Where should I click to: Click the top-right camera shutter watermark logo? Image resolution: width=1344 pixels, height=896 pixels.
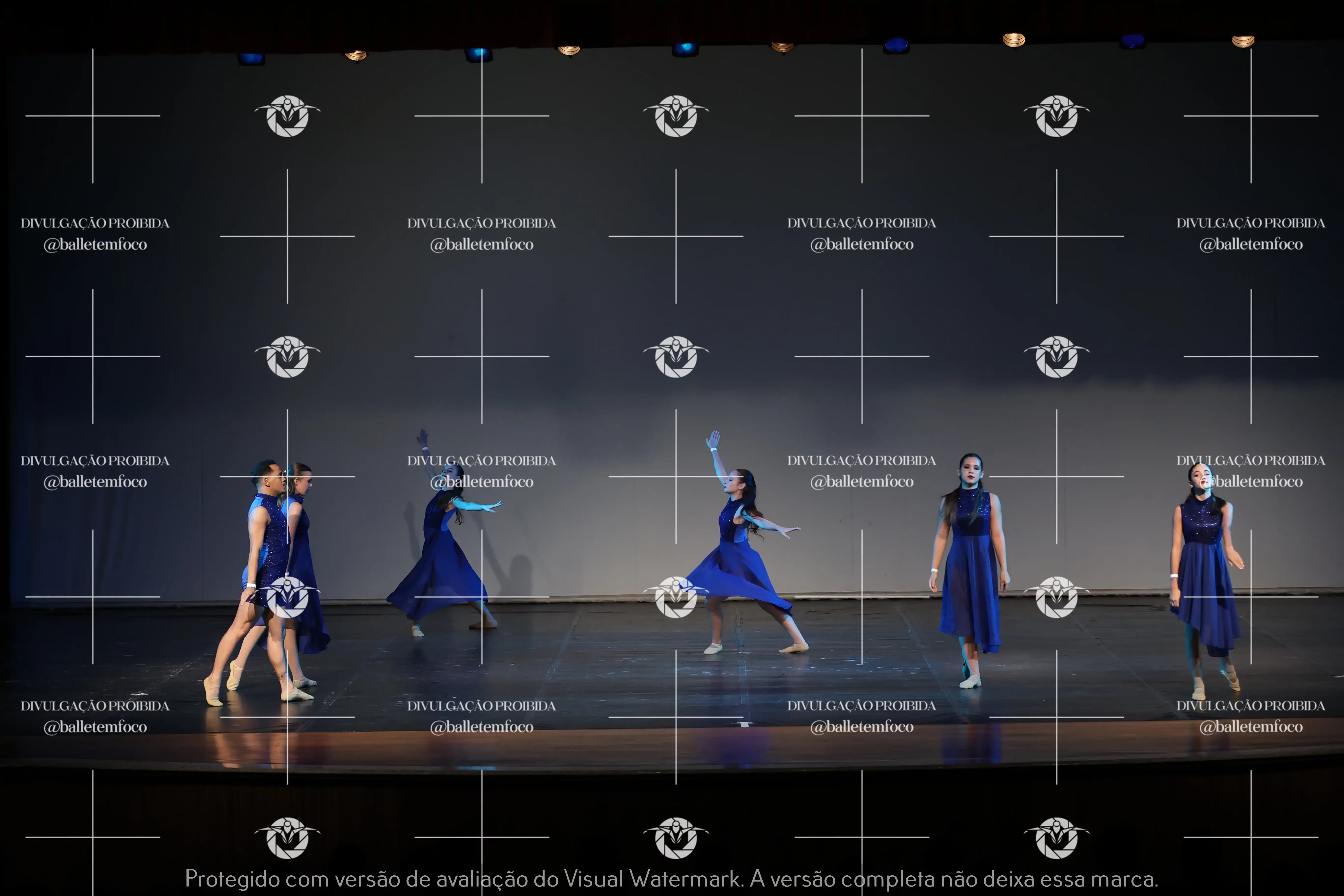(1057, 116)
